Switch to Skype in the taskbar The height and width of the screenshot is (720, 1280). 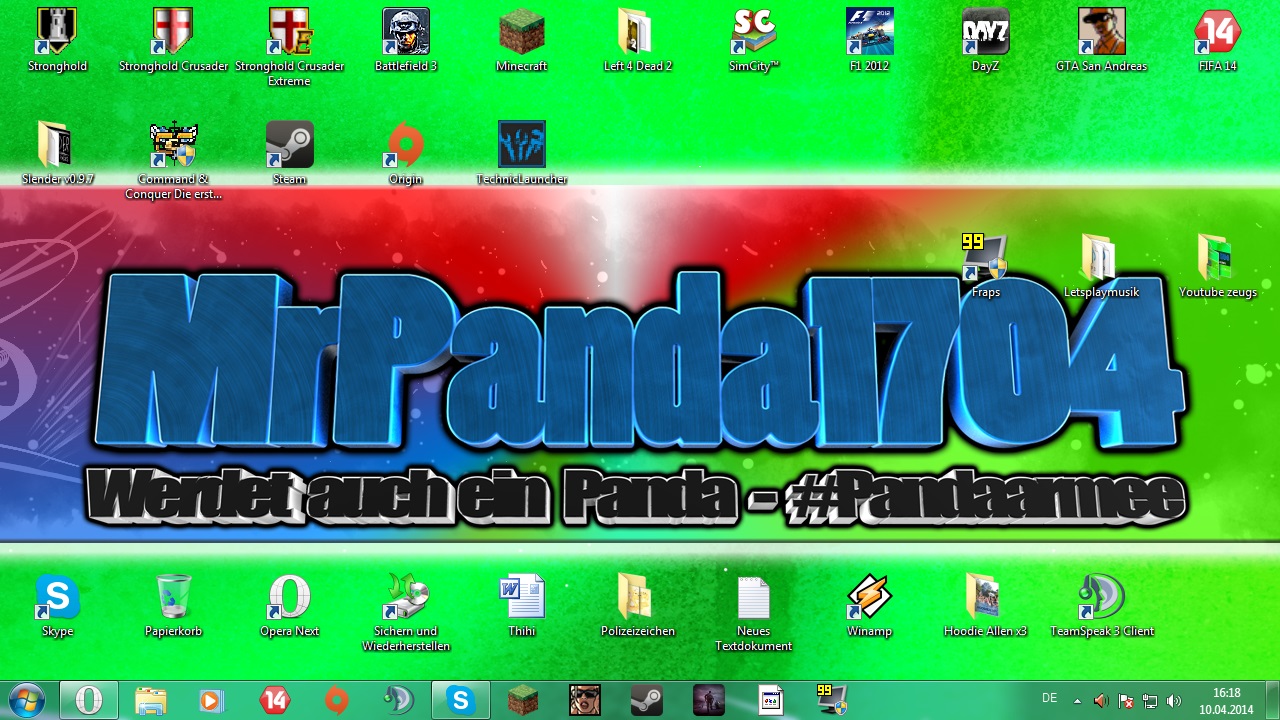pyautogui.click(x=461, y=700)
